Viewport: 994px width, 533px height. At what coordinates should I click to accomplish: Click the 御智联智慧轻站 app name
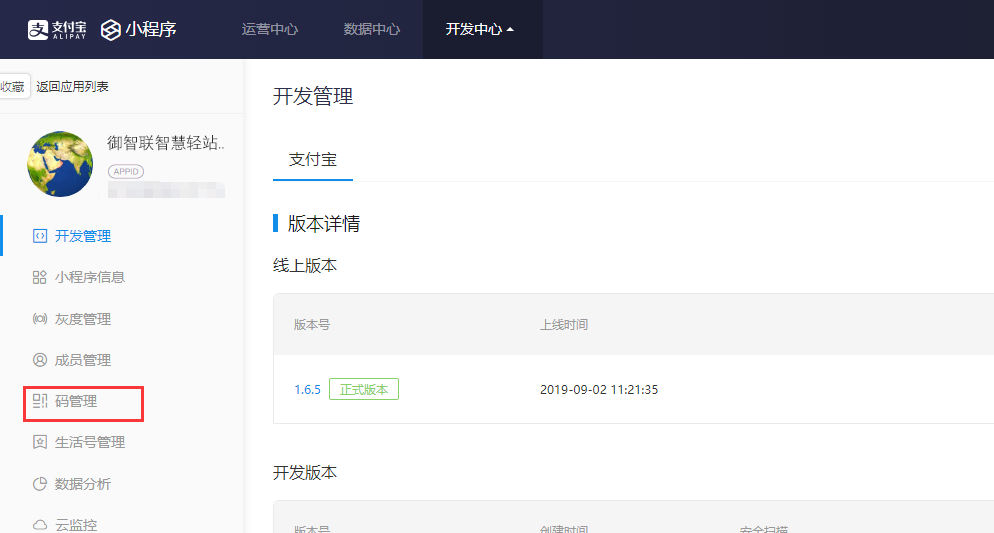(x=165, y=143)
